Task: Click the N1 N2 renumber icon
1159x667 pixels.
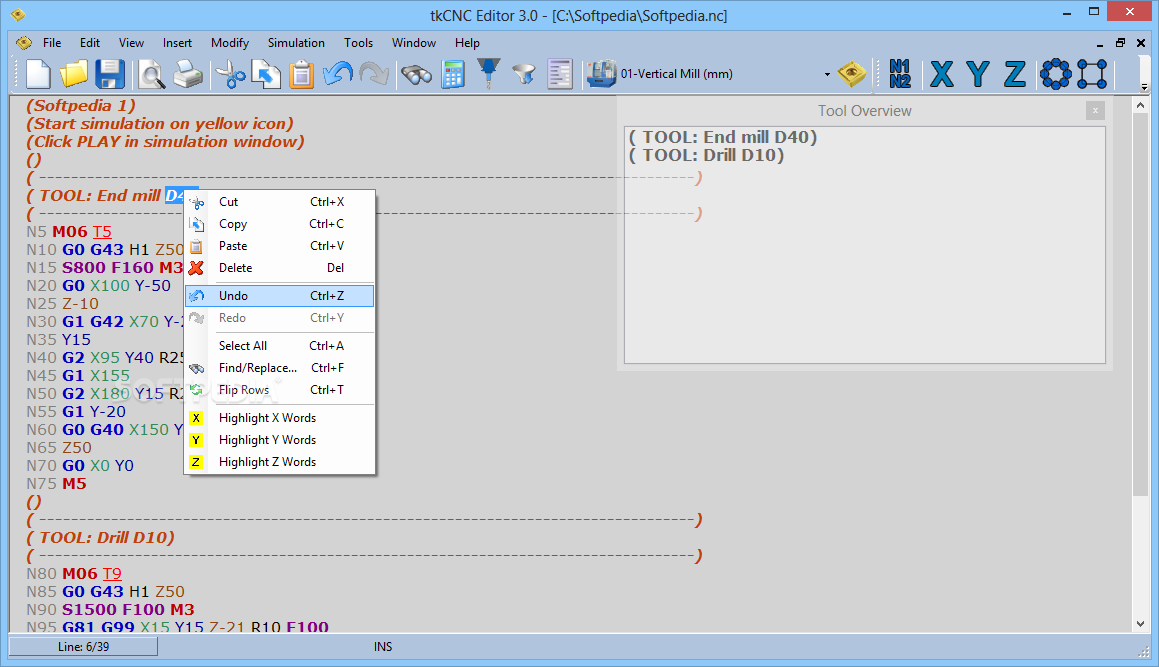Action: (x=900, y=74)
